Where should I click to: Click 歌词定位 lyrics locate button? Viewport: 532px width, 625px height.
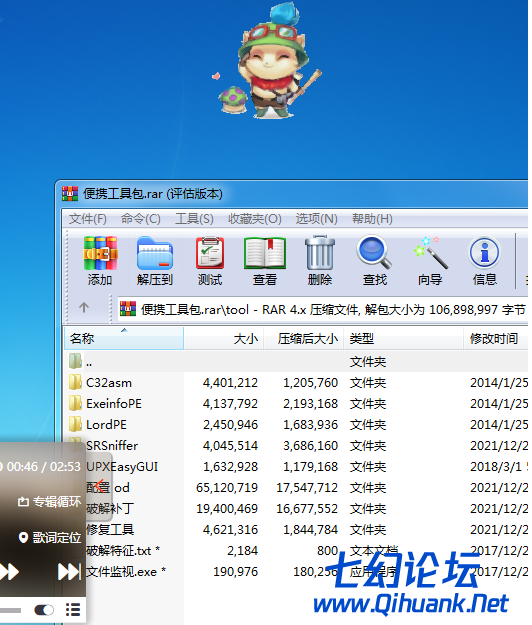point(49,538)
